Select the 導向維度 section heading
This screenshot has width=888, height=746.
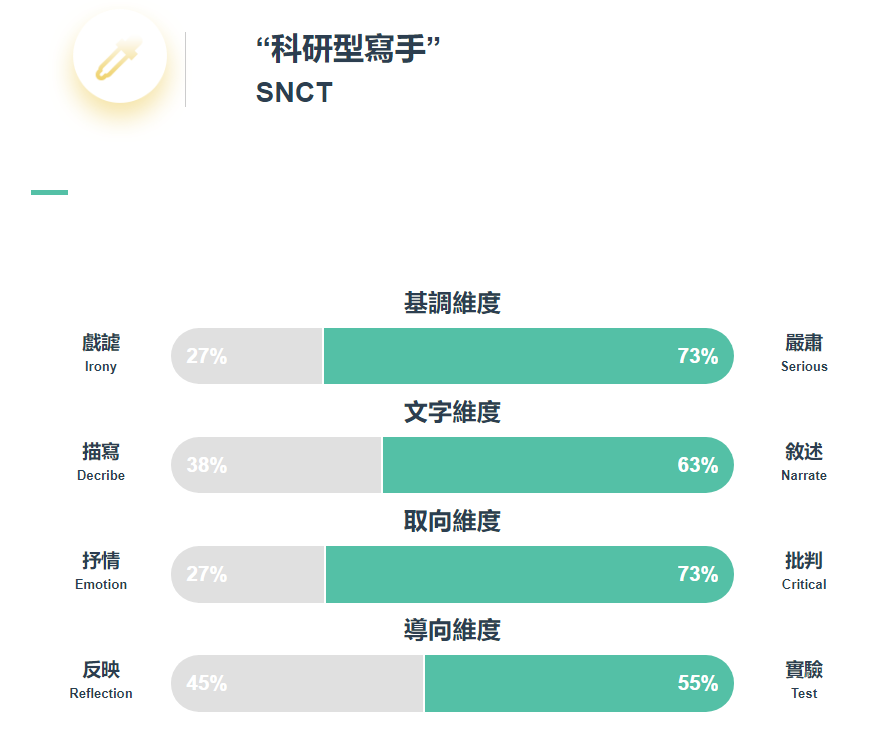click(452, 630)
